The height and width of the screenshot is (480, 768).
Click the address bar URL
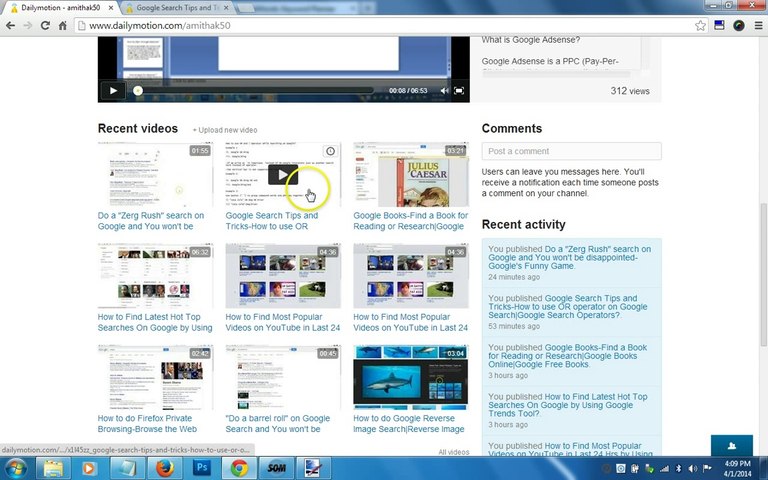[x=160, y=25]
